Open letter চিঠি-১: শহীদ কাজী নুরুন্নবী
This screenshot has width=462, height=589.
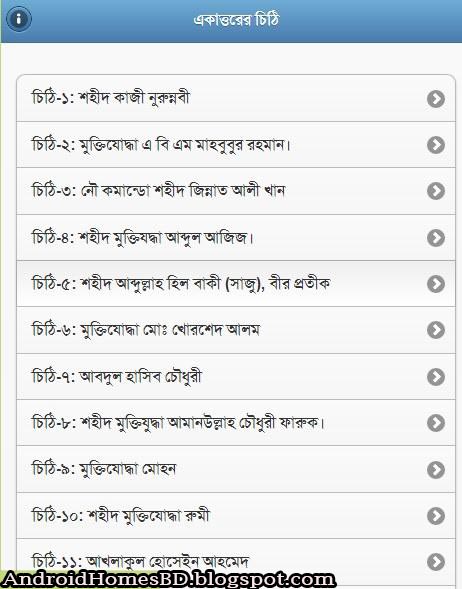pyautogui.click(x=236, y=98)
